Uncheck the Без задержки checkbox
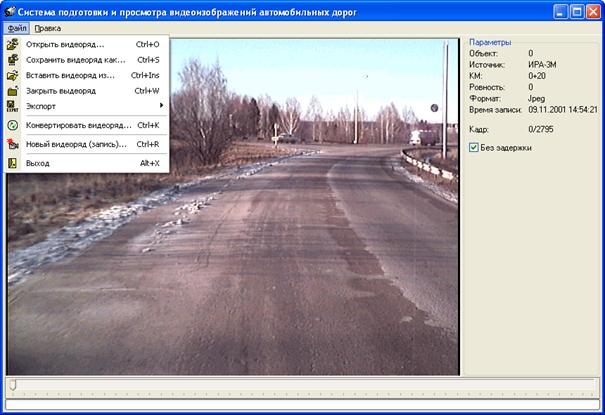Screen dimensions: 605x415 [474, 148]
